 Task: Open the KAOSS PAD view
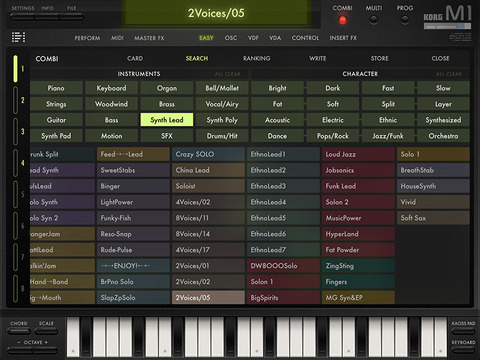pyautogui.click(x=463, y=331)
